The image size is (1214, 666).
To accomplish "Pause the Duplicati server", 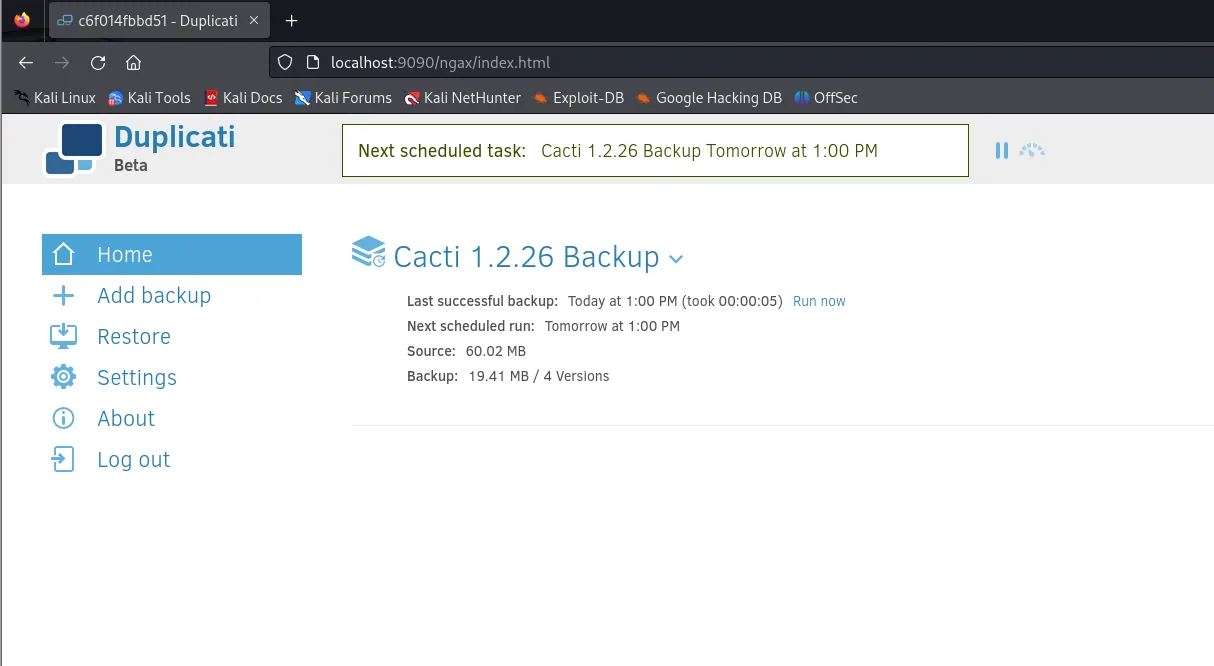I will point(1001,151).
